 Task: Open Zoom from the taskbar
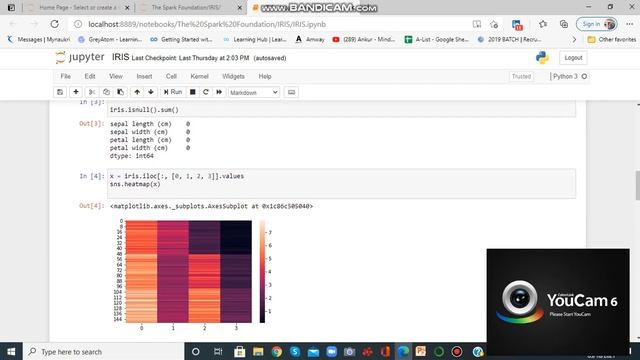tap(331, 351)
